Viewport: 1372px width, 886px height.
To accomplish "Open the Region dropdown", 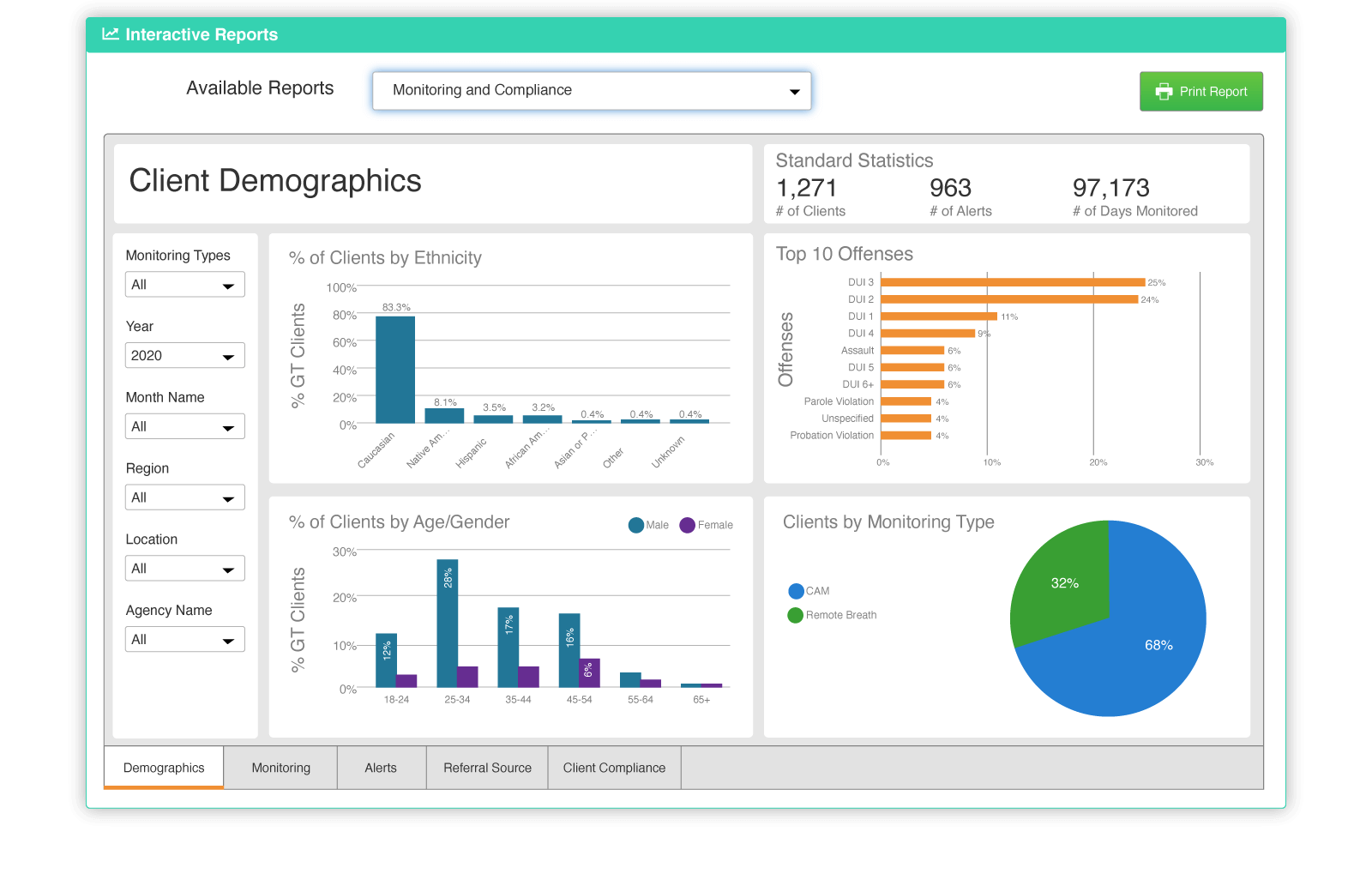I will (x=185, y=497).
